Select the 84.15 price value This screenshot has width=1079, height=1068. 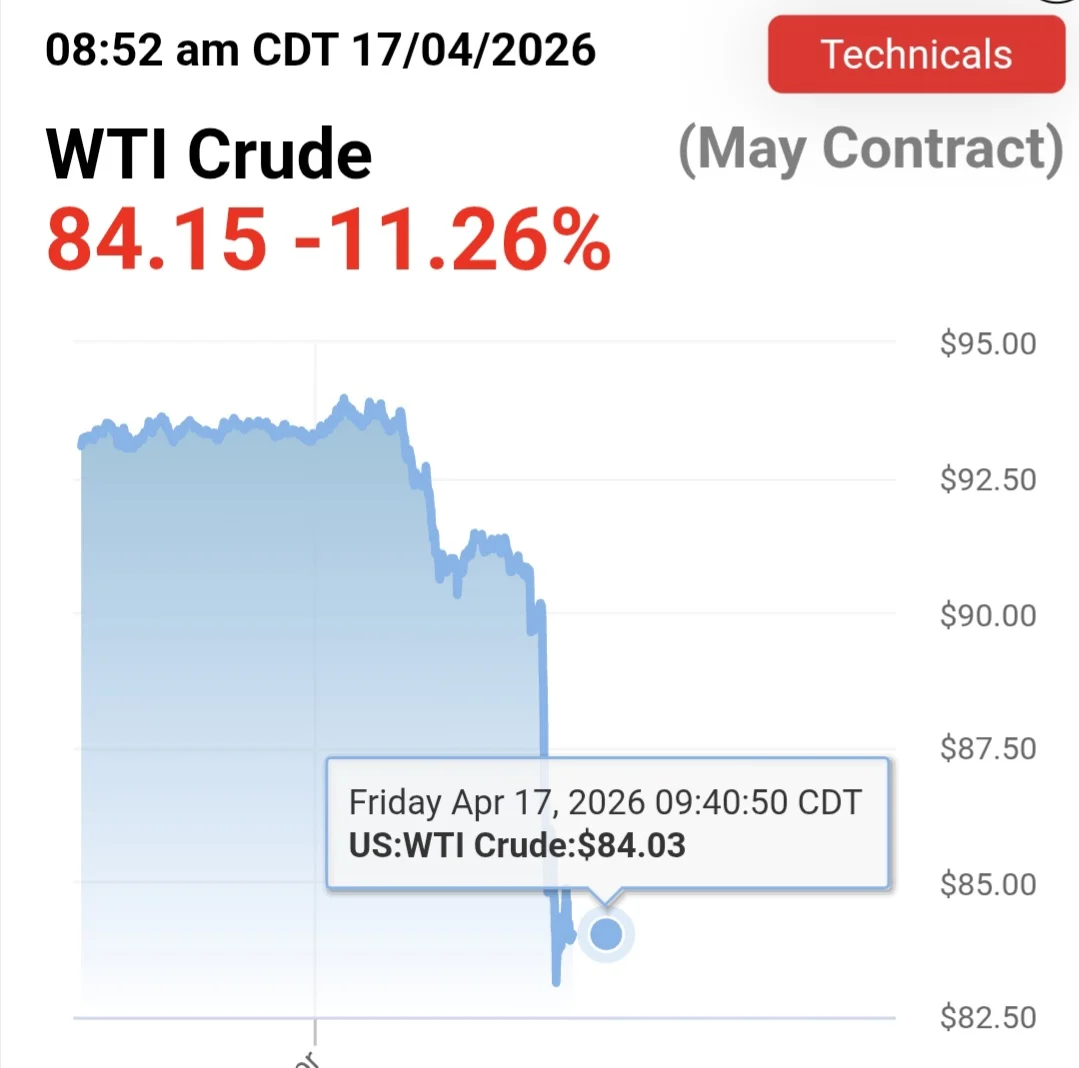(156, 239)
